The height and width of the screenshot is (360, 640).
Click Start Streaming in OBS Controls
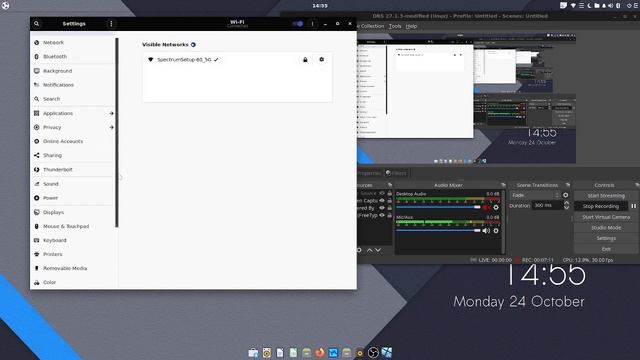pyautogui.click(x=606, y=196)
